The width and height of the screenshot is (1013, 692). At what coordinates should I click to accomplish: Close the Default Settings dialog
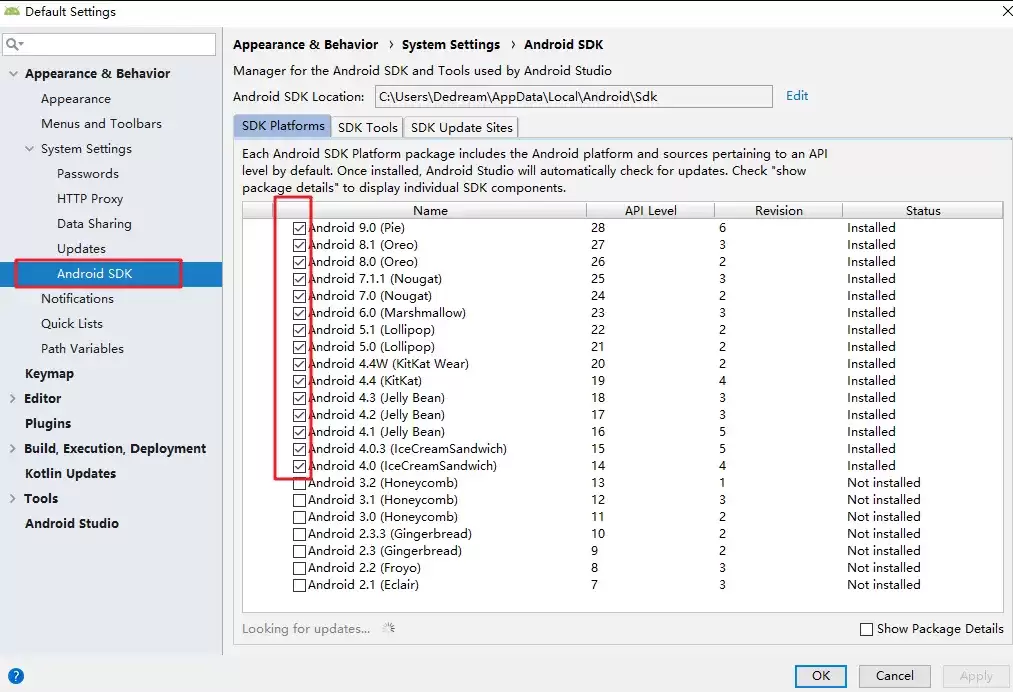[x=1006, y=10]
